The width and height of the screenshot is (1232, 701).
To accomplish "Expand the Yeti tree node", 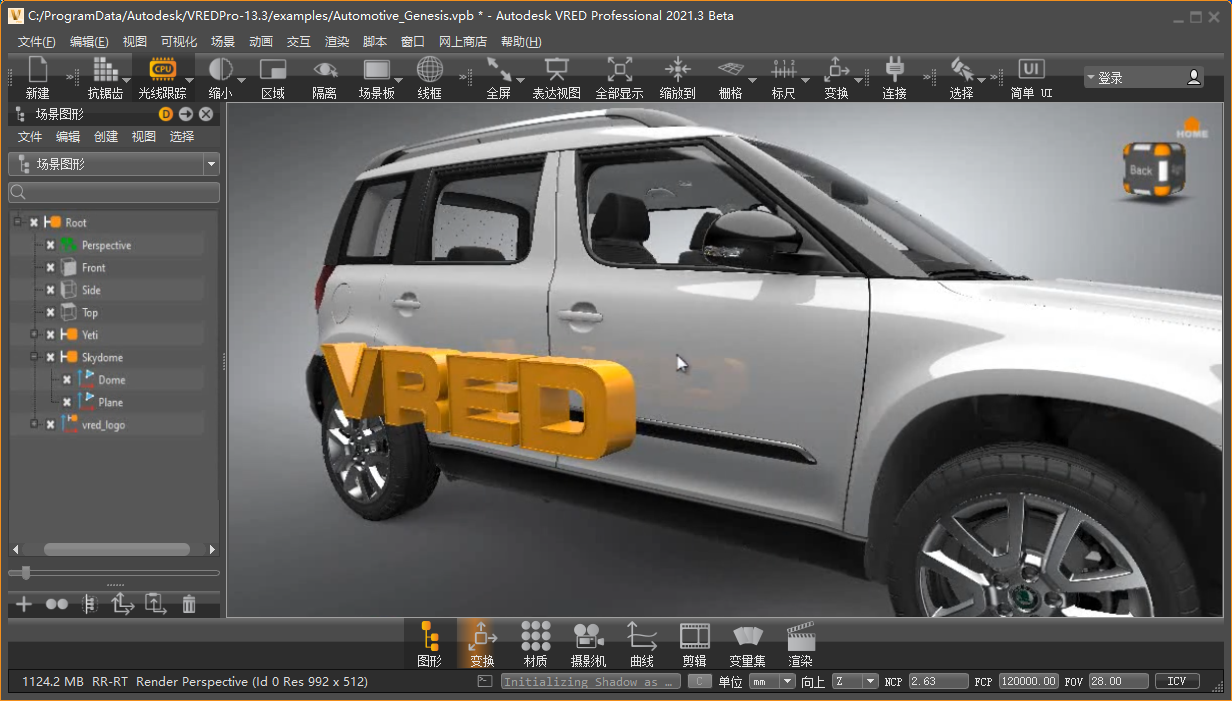I will click(34, 334).
